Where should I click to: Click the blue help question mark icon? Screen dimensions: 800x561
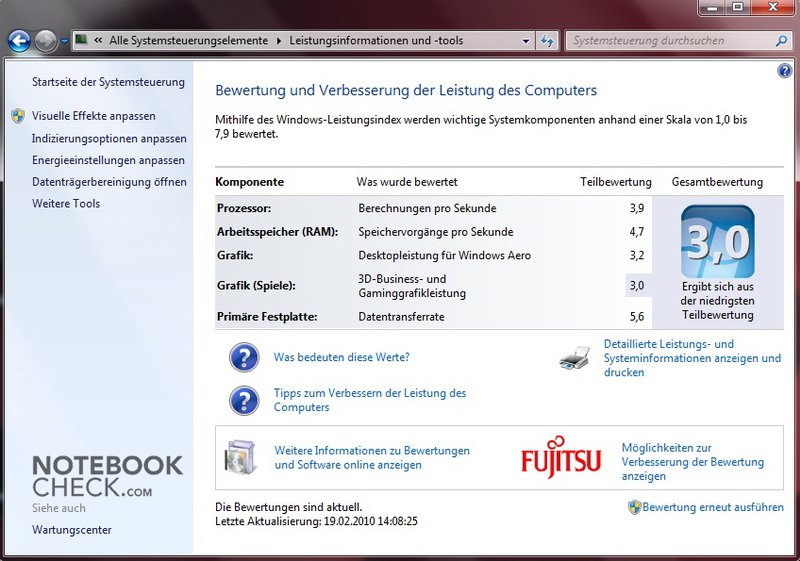tap(784, 71)
